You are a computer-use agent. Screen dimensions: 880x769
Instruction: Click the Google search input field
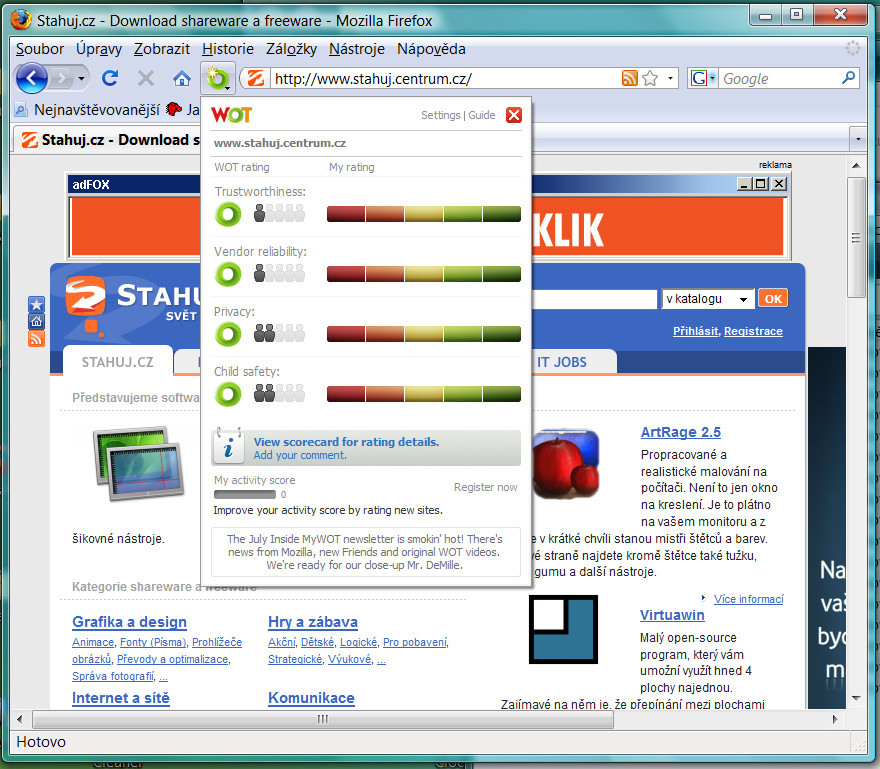coord(778,78)
